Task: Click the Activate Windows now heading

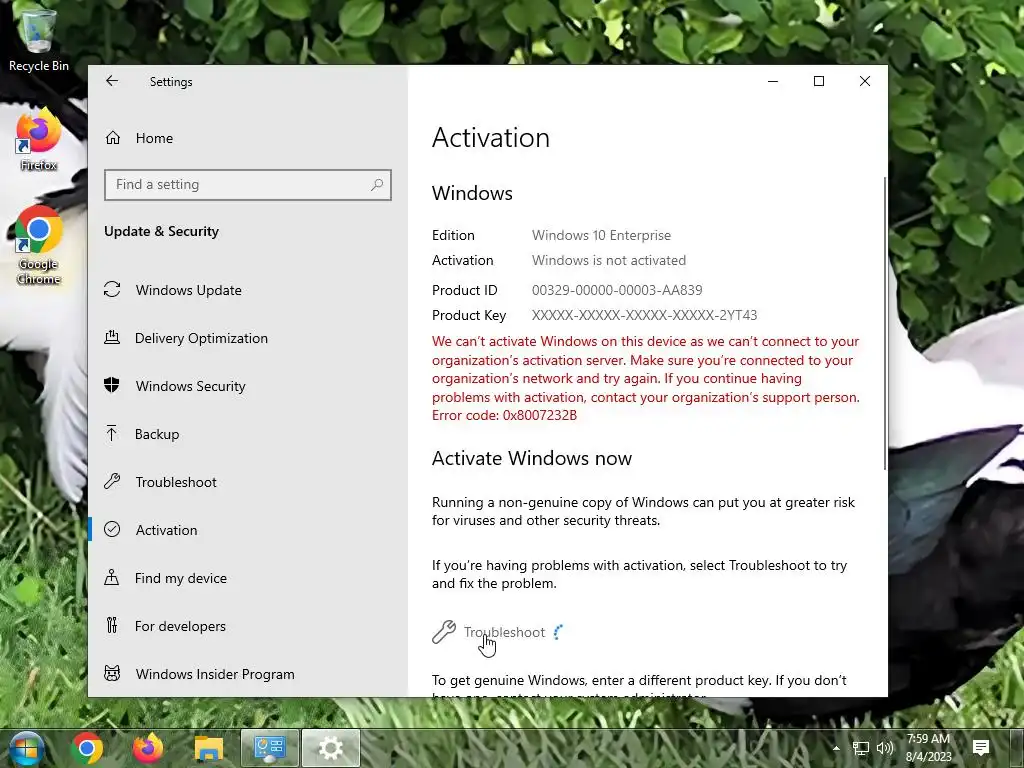Action: click(532, 458)
